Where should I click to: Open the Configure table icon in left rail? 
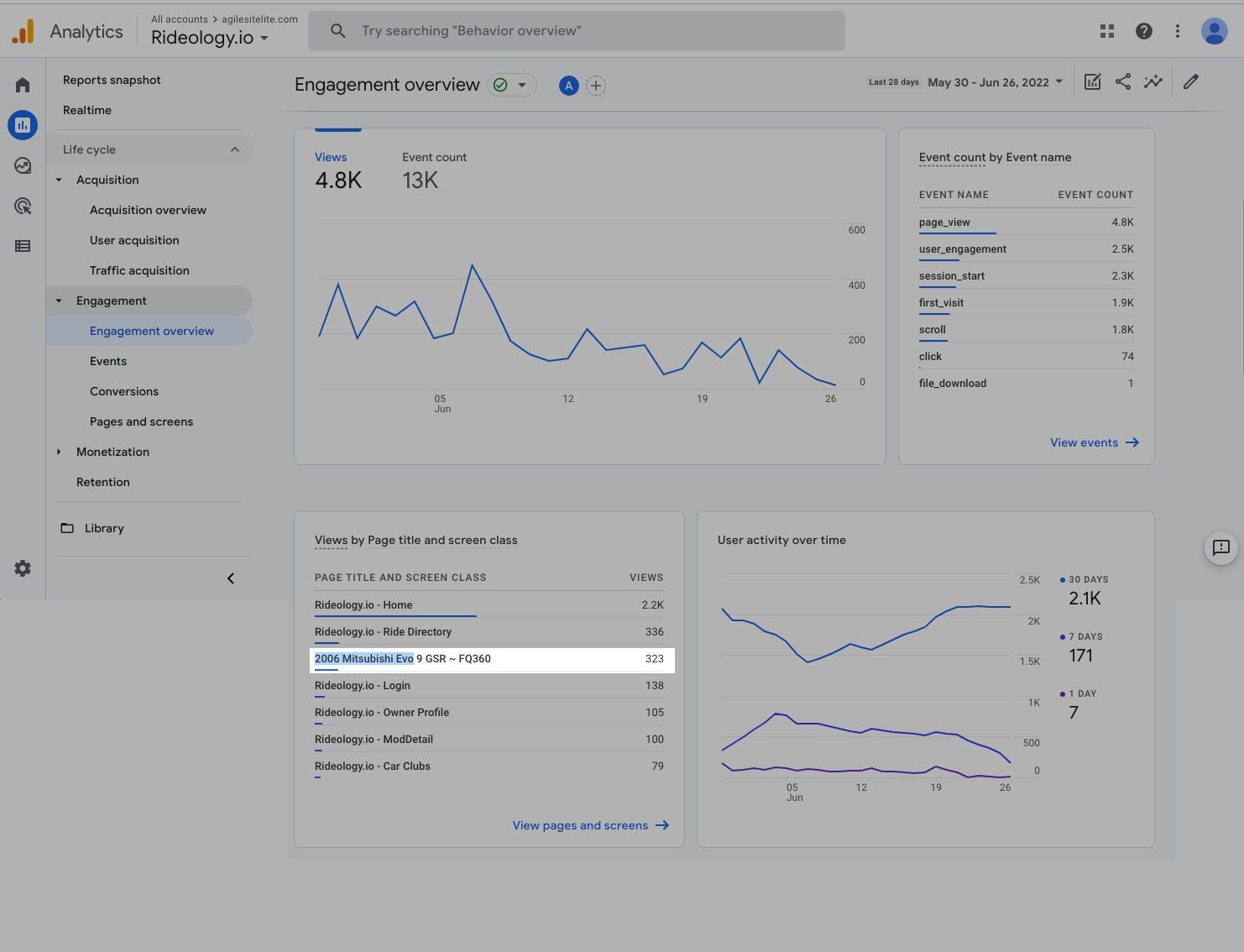pos(23,246)
